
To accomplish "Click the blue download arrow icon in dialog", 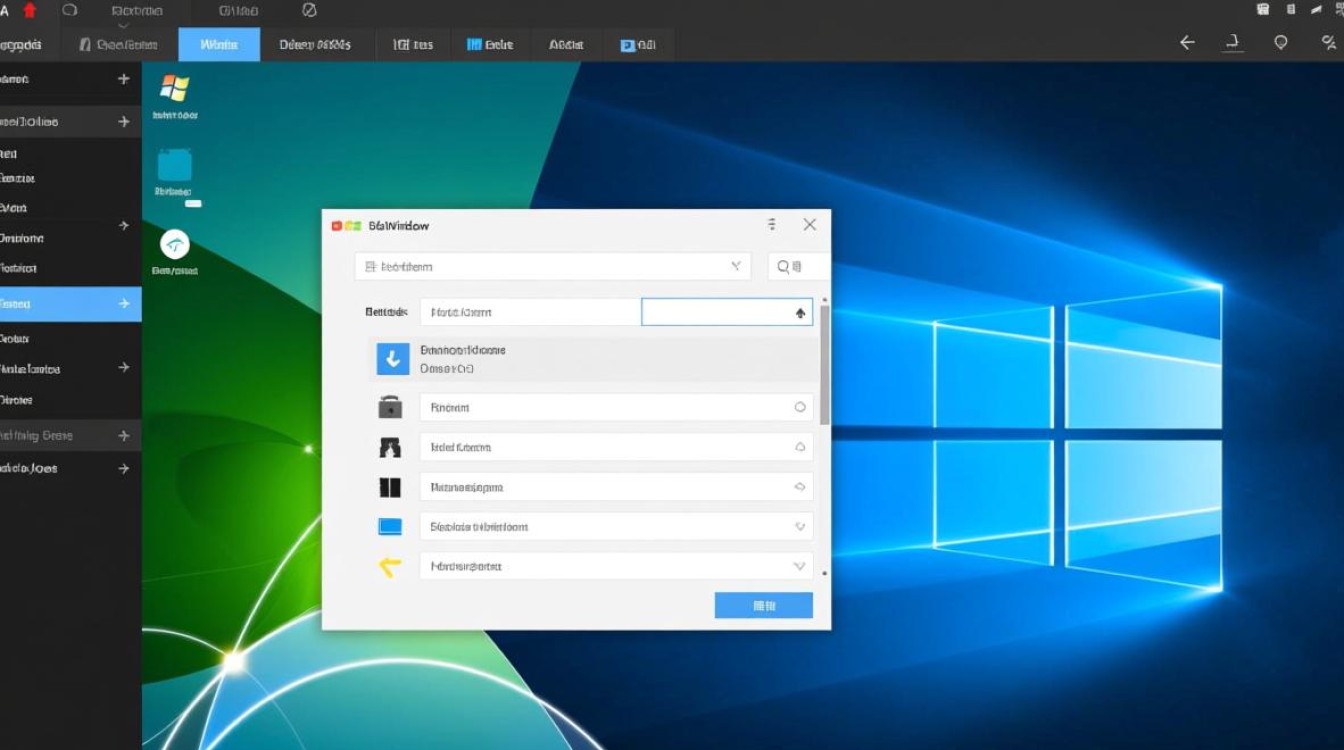I will tap(392, 359).
